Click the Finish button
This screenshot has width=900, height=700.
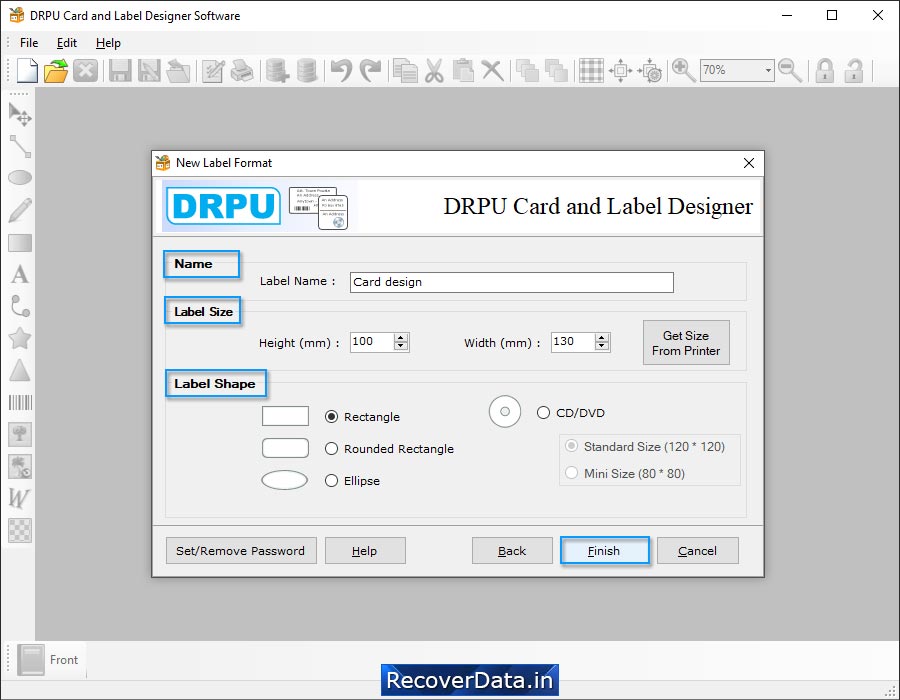(604, 551)
